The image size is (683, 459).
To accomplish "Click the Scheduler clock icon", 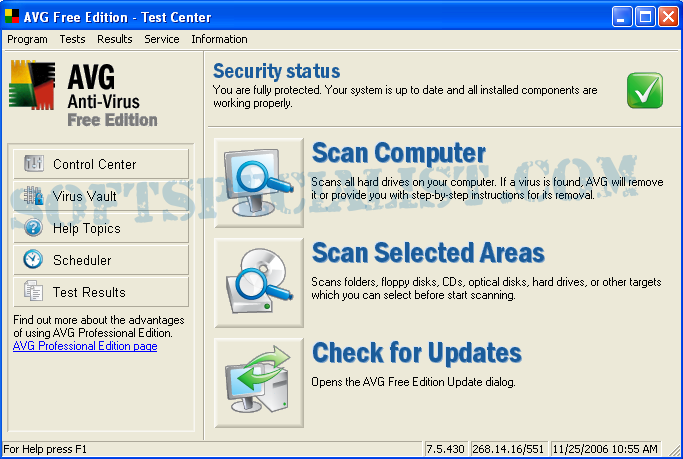I will coord(34,260).
